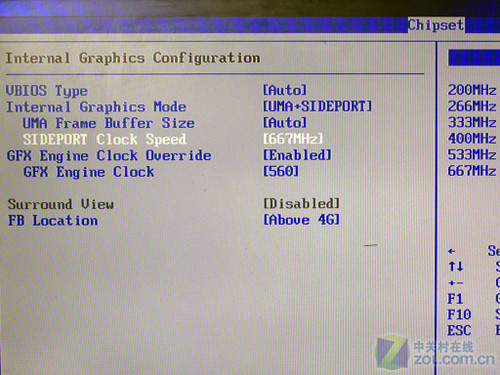Open the Chipset tab
The image size is (500, 375).
click(436, 25)
